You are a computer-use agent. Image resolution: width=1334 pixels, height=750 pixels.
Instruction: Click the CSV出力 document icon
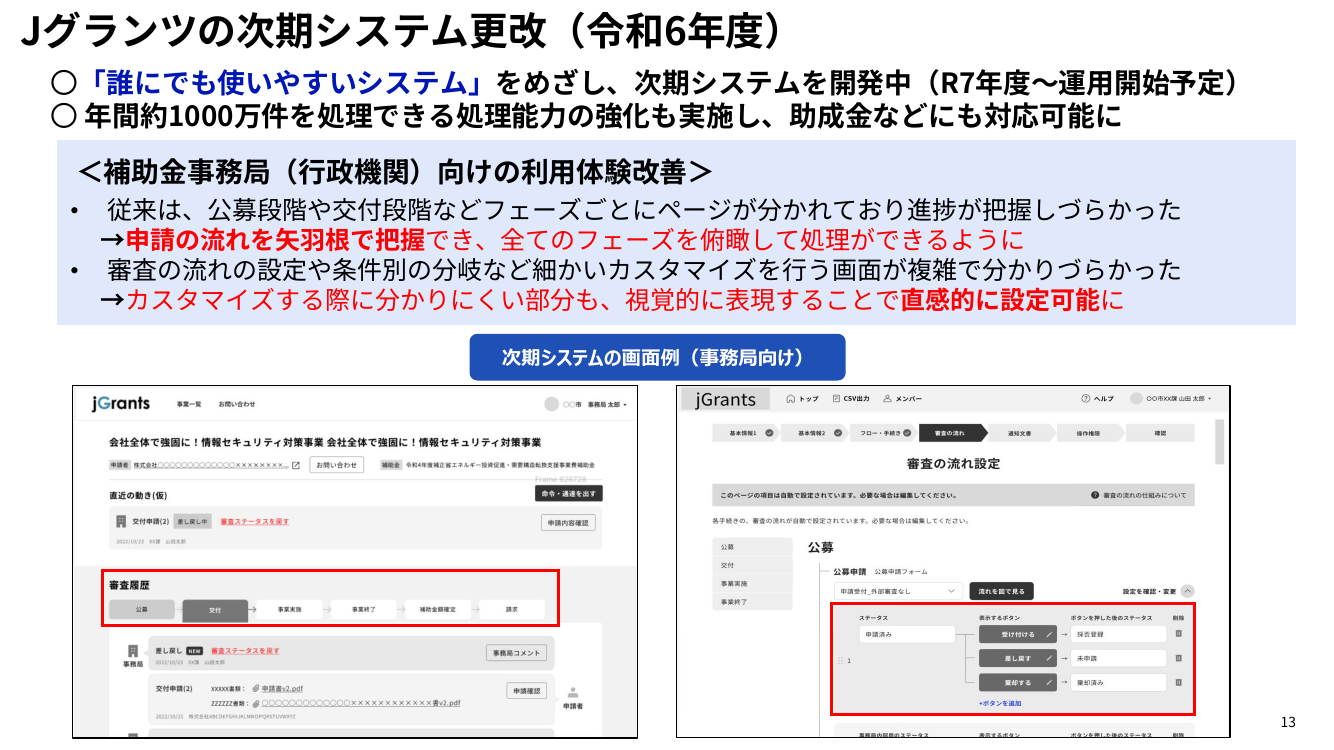tap(836, 399)
